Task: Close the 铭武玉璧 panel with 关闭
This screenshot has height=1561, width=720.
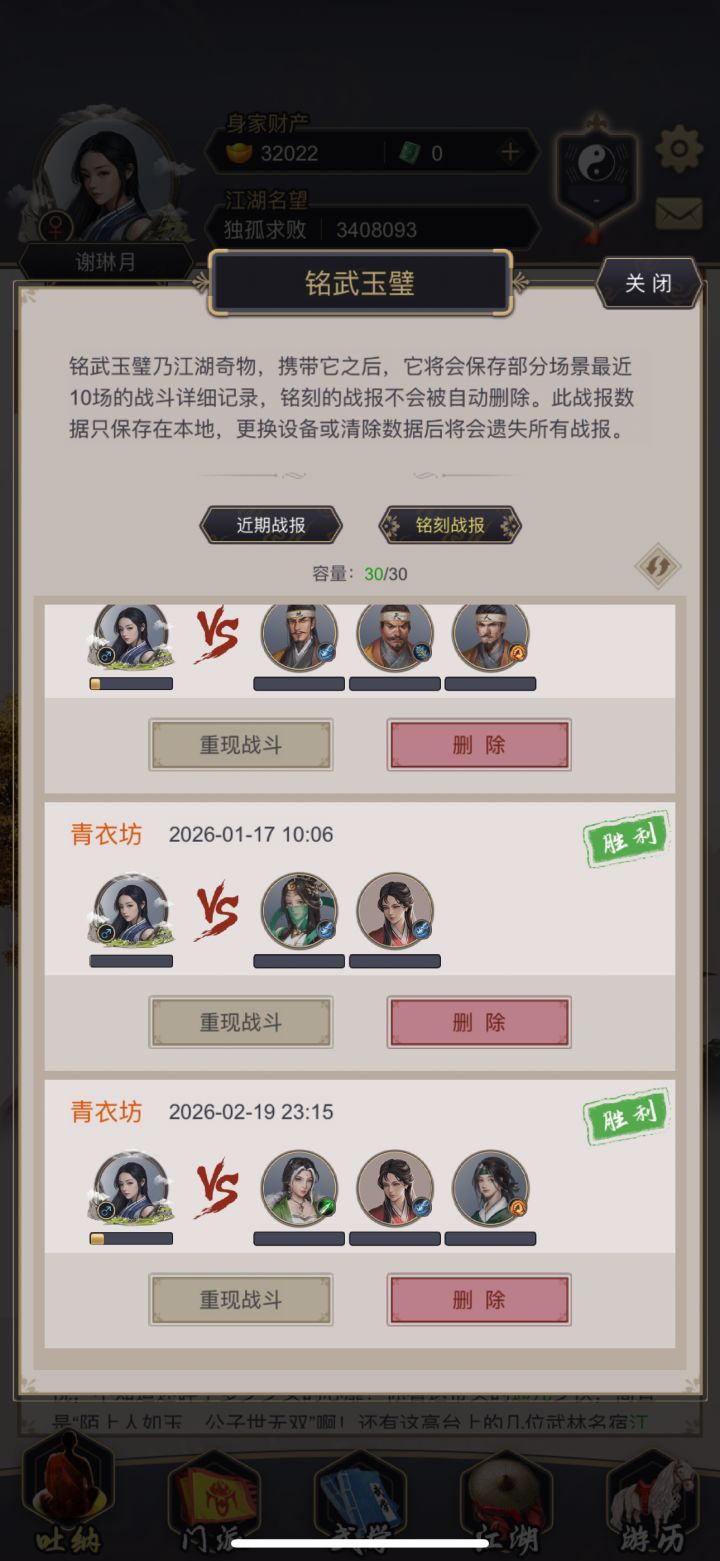Action: [648, 283]
